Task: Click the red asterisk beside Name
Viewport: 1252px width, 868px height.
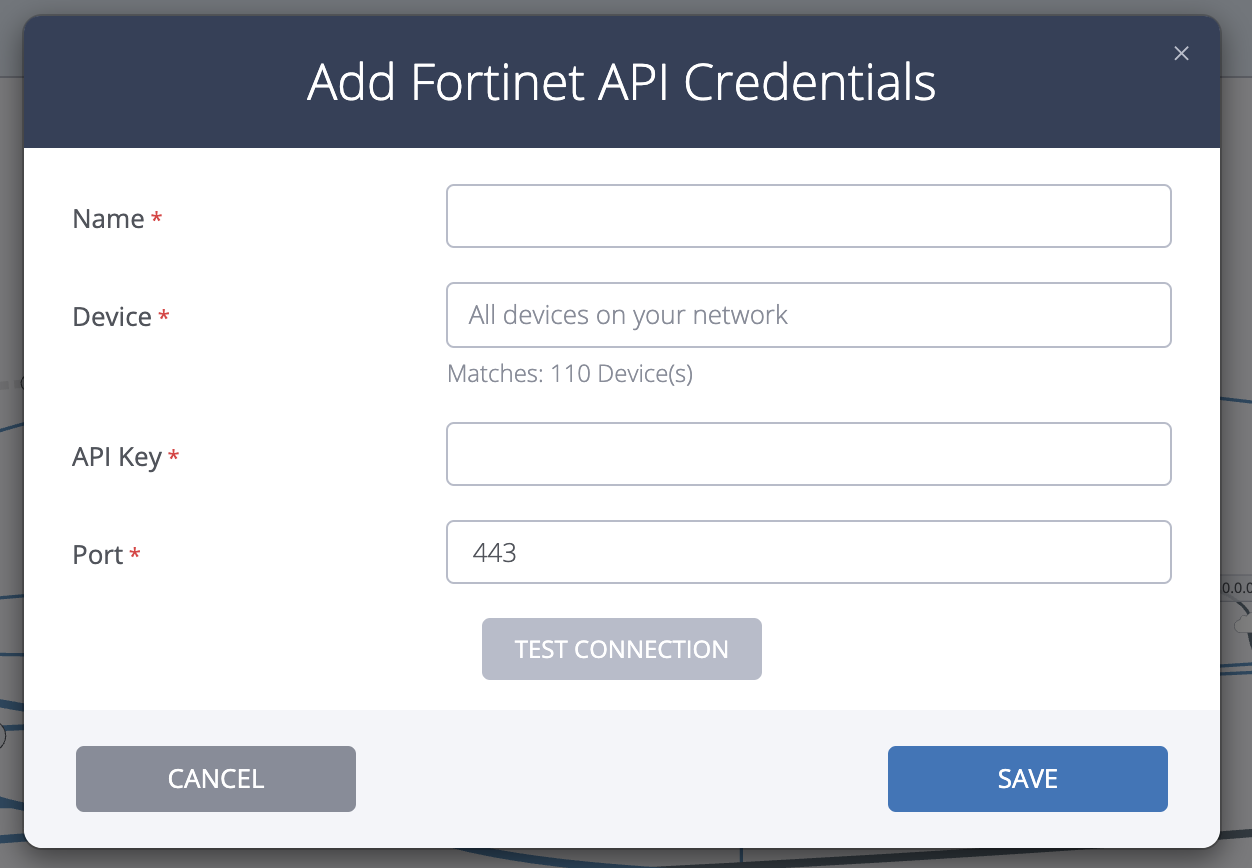Action: pos(156,218)
